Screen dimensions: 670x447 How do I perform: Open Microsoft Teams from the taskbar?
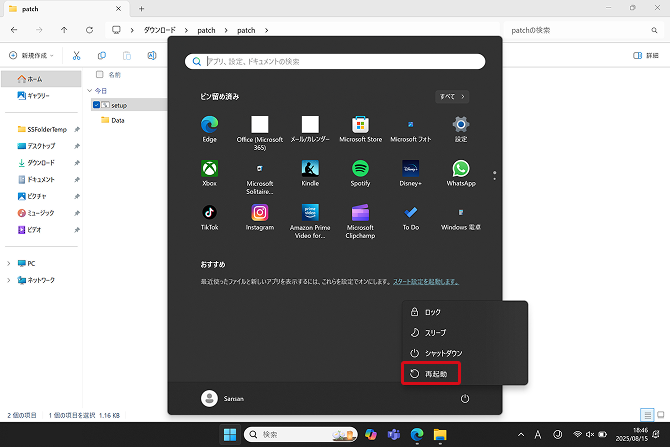(x=394, y=435)
